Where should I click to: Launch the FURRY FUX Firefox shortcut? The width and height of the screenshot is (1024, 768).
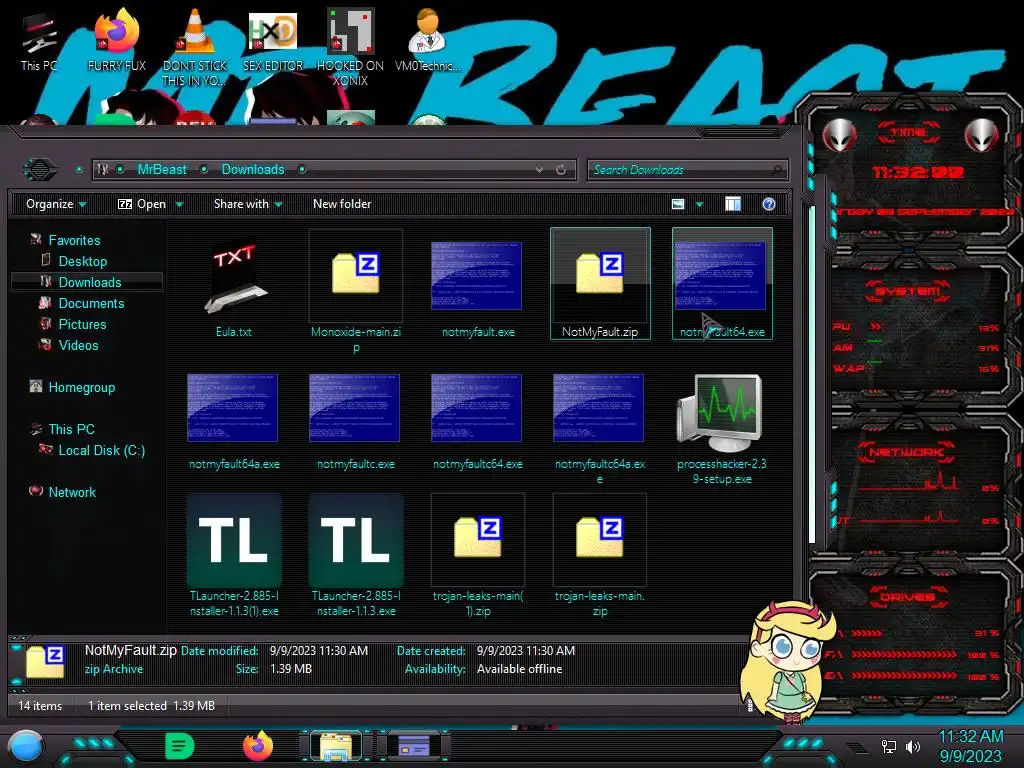pos(117,40)
